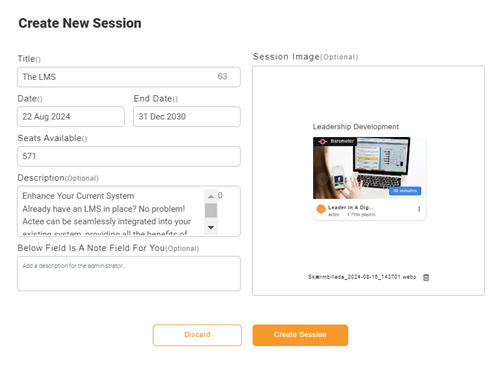Focus the Title field containing The LMS
Viewport: 500px width, 371px height.
pos(129,77)
